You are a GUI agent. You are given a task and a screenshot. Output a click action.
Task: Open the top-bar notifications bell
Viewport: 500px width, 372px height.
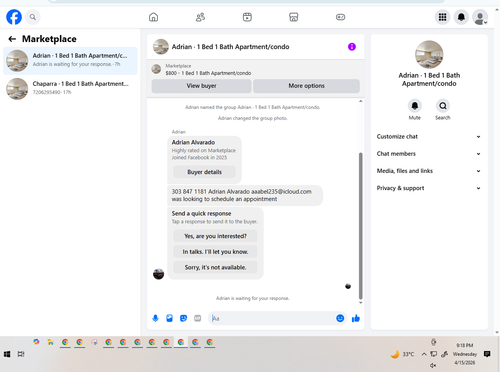(x=461, y=17)
